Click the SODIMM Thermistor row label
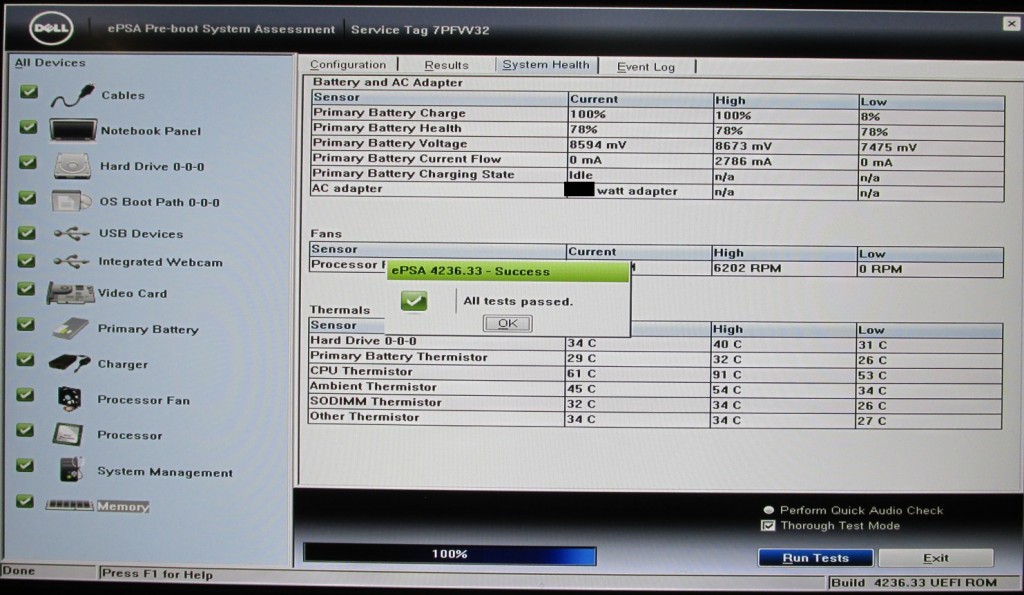 pos(376,402)
